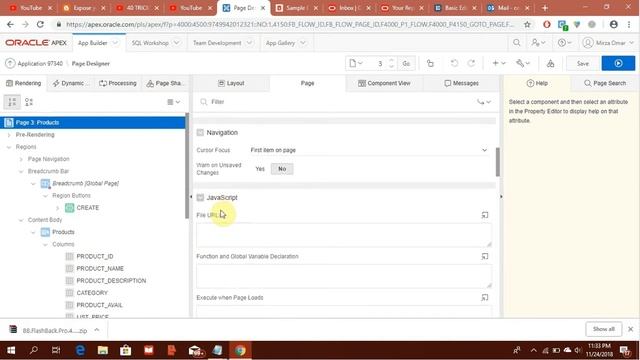Set Warn on Unsaved Changes to Yes
The image size is (640, 360).
pyautogui.click(x=260, y=169)
